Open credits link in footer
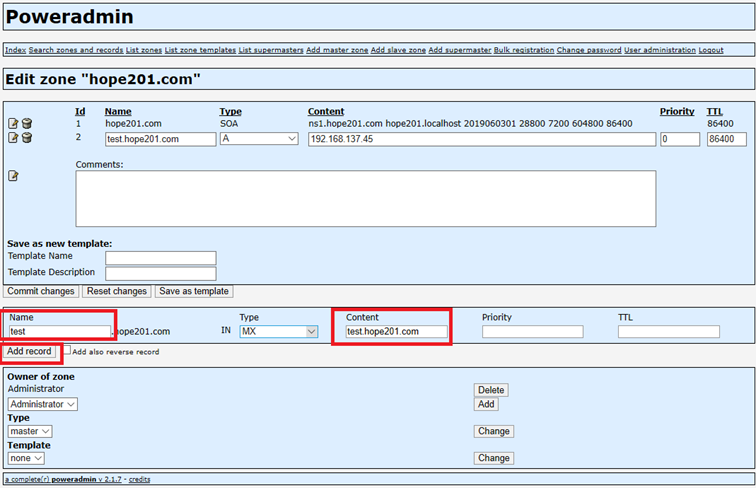Viewport: 756px width, 488px height. (x=139, y=479)
